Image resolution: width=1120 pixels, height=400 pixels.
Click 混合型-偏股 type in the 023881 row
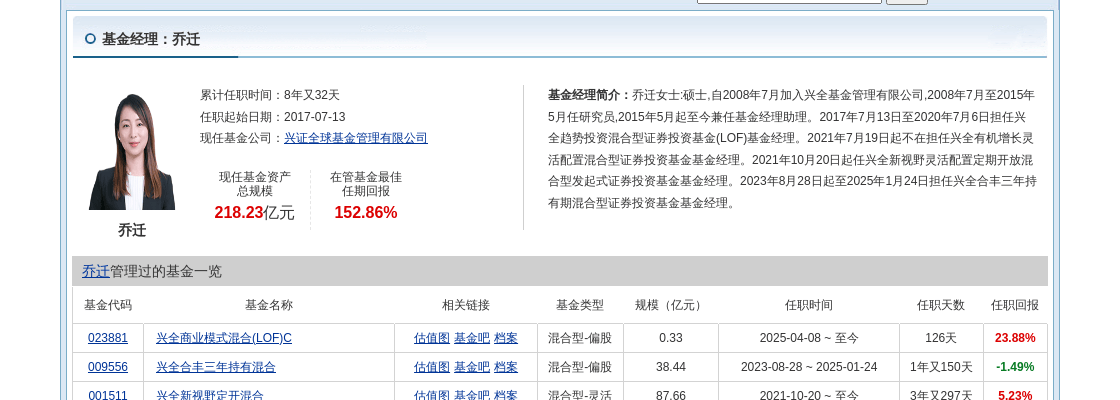pos(580,338)
